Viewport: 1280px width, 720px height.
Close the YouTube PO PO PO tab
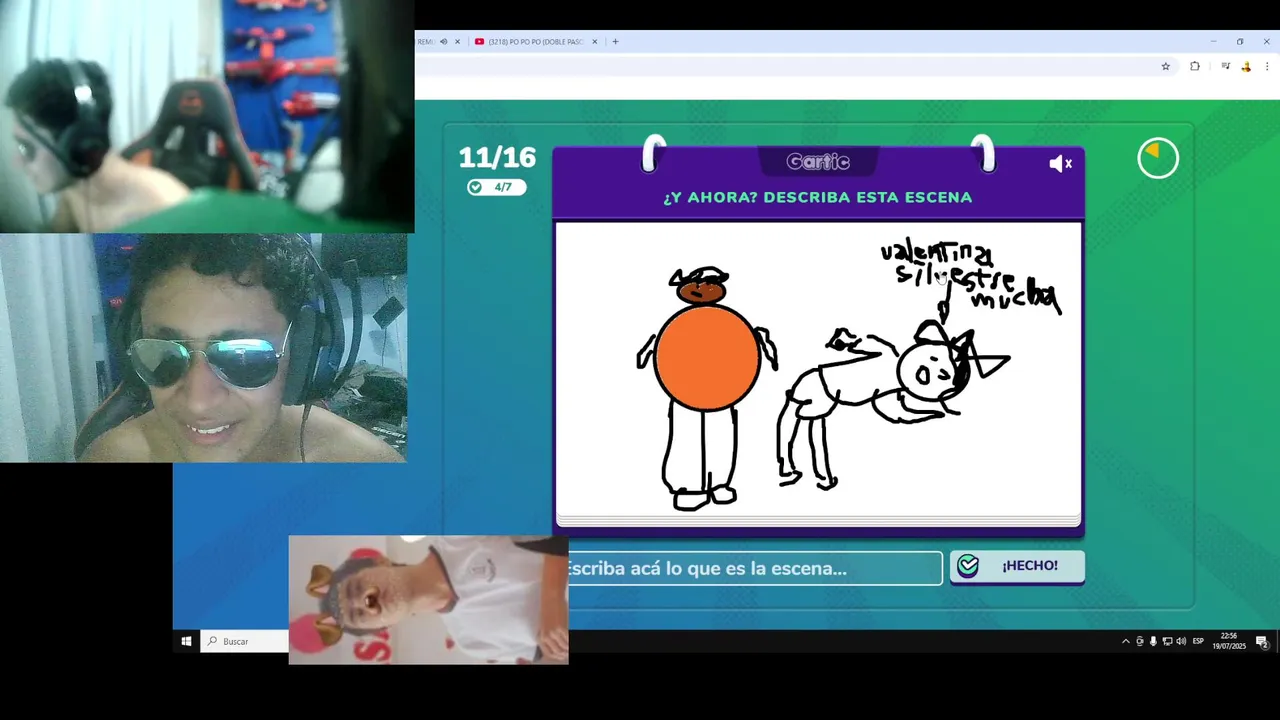(x=594, y=42)
